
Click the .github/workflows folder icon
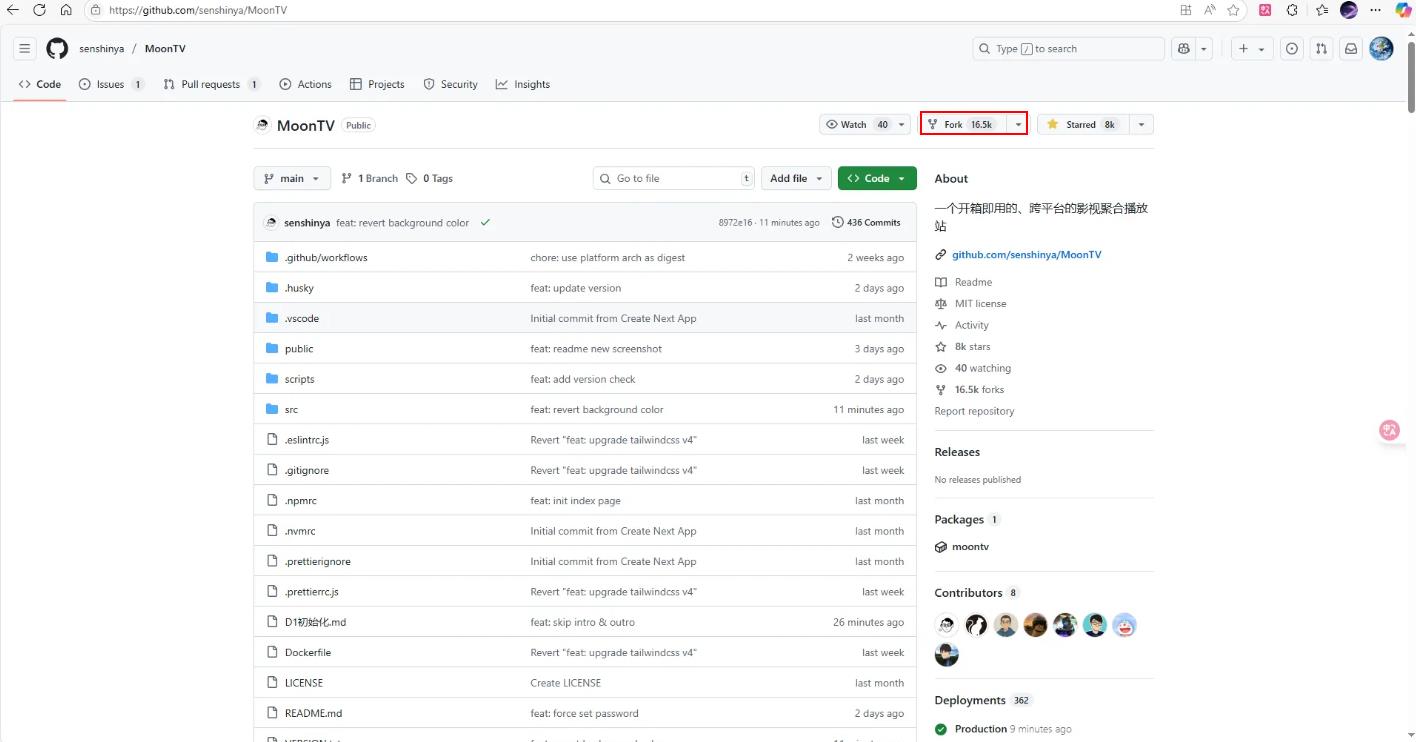272,257
